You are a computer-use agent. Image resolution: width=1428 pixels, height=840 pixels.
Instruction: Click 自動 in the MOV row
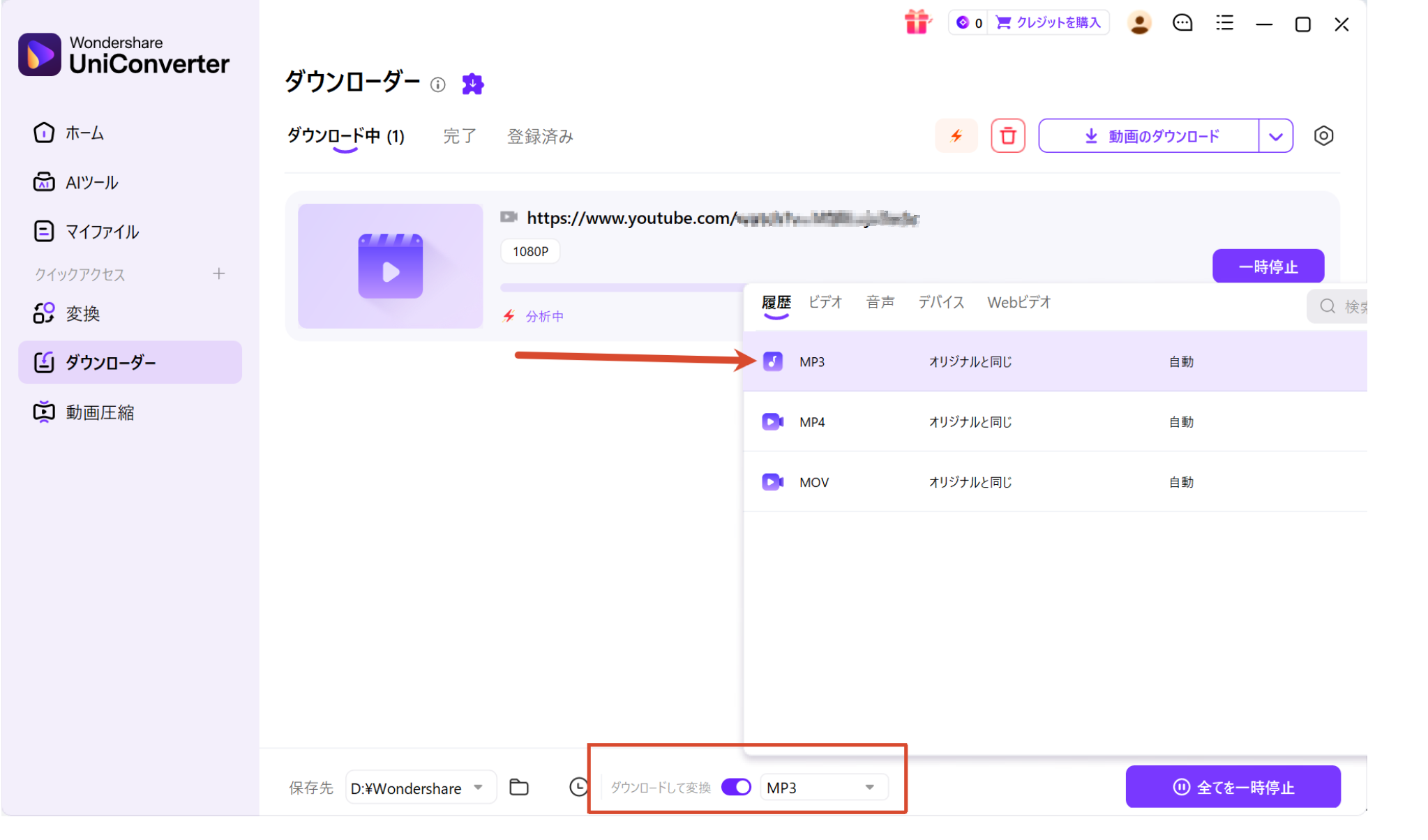pyautogui.click(x=1181, y=482)
